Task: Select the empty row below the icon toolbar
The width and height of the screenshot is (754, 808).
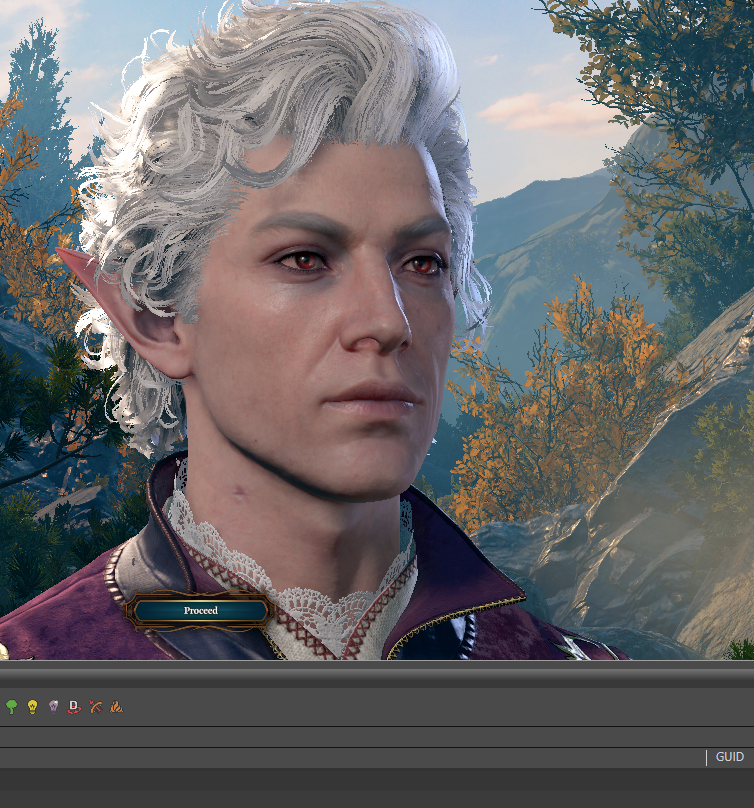Action: 377,737
